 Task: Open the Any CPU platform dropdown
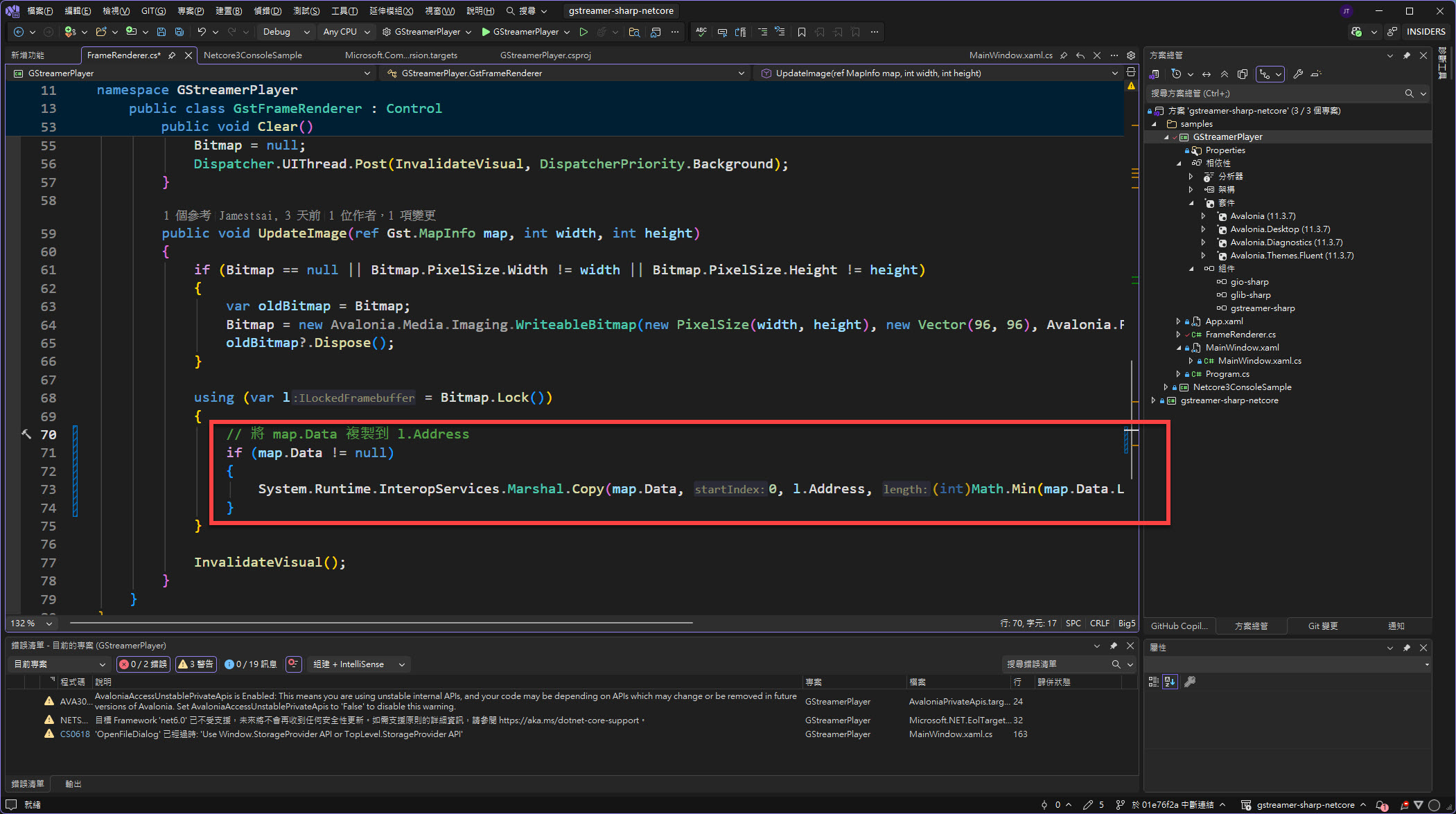(347, 32)
